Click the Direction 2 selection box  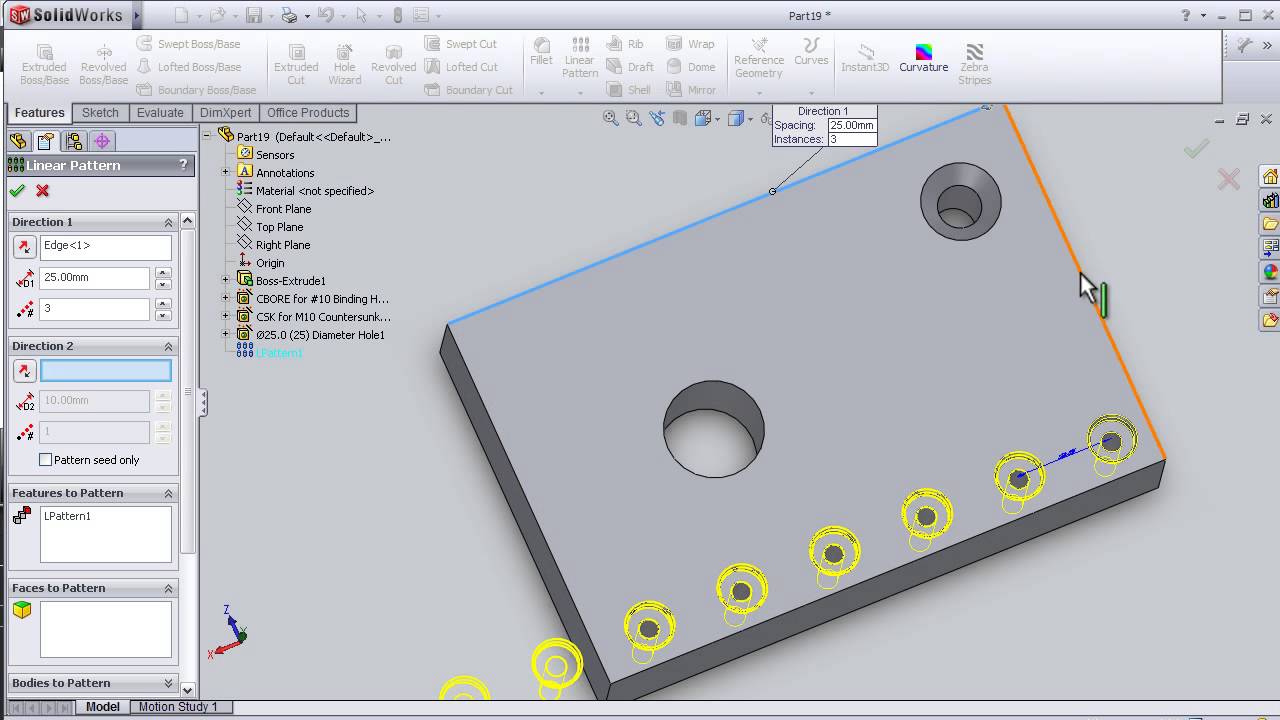pos(105,371)
